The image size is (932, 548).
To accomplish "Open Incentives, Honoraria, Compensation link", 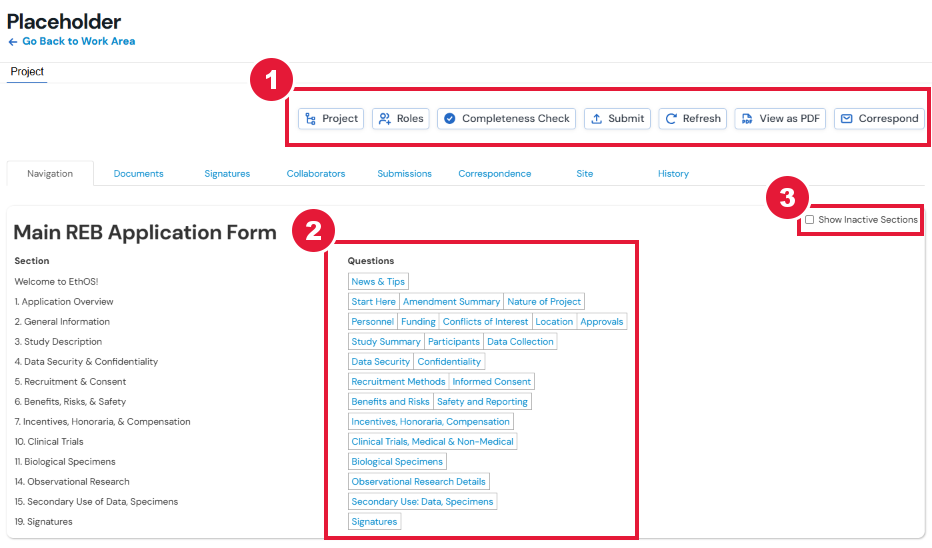I will point(430,422).
